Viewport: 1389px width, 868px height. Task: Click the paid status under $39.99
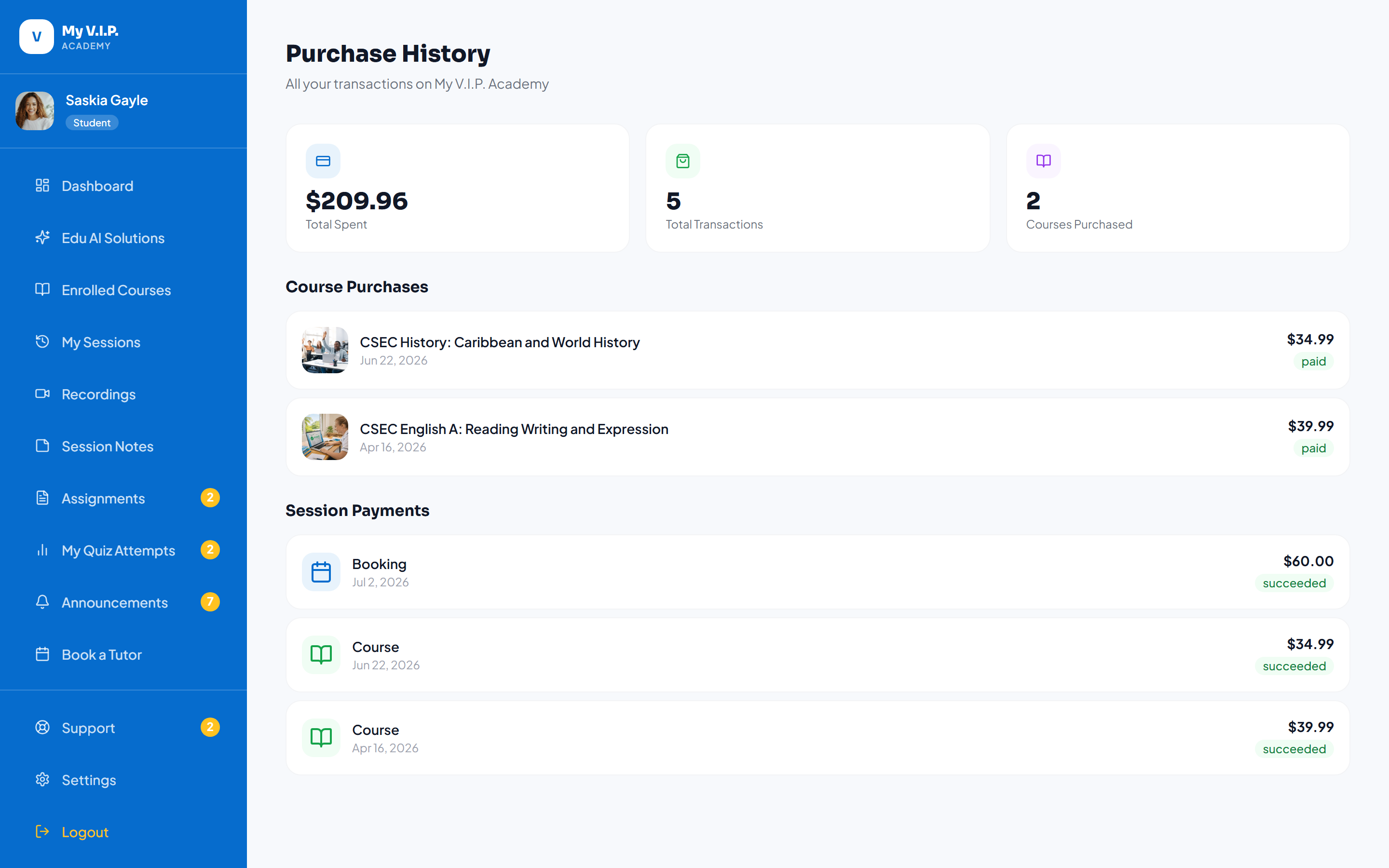pyautogui.click(x=1313, y=448)
